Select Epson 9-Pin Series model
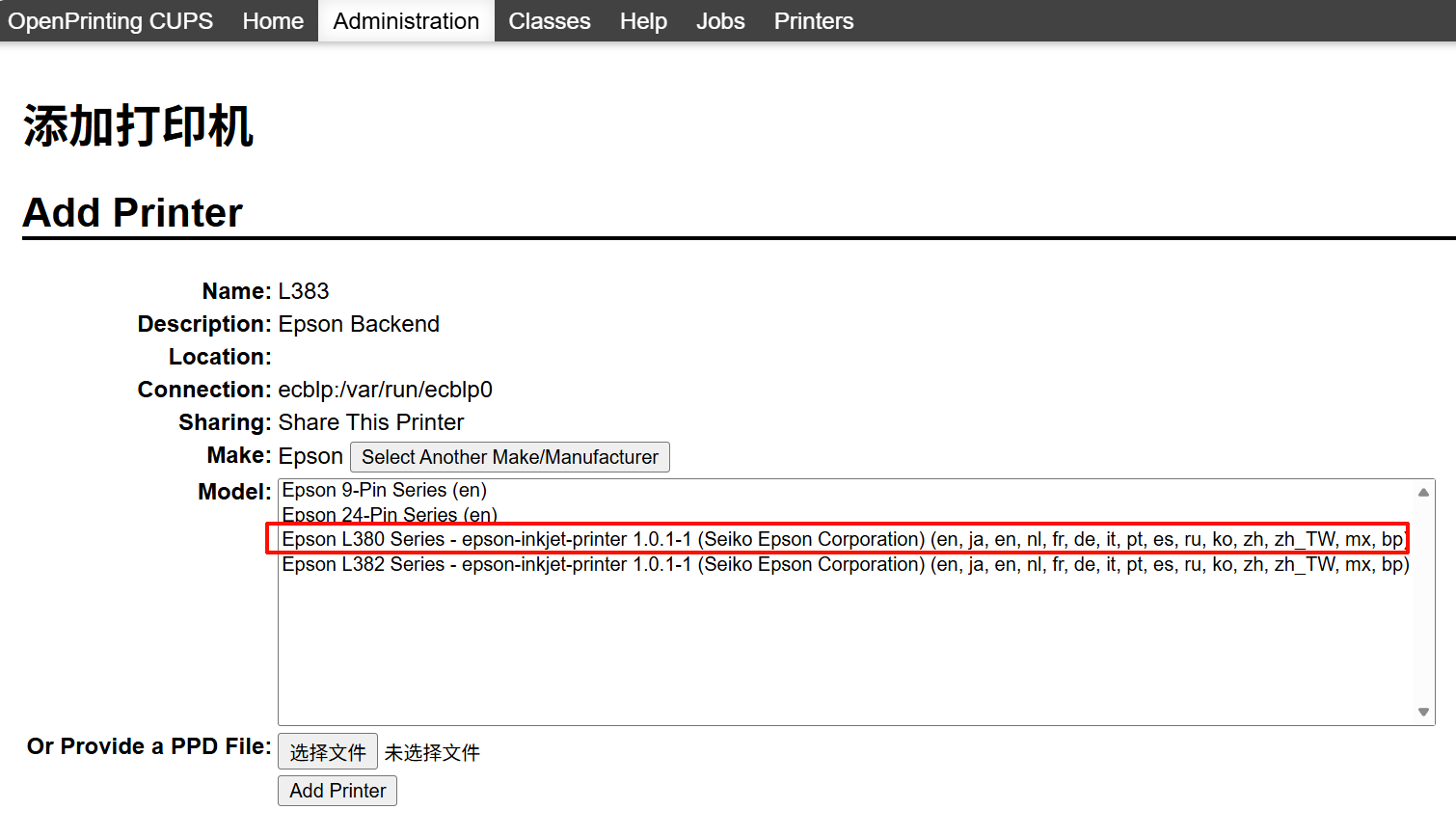 (384, 490)
